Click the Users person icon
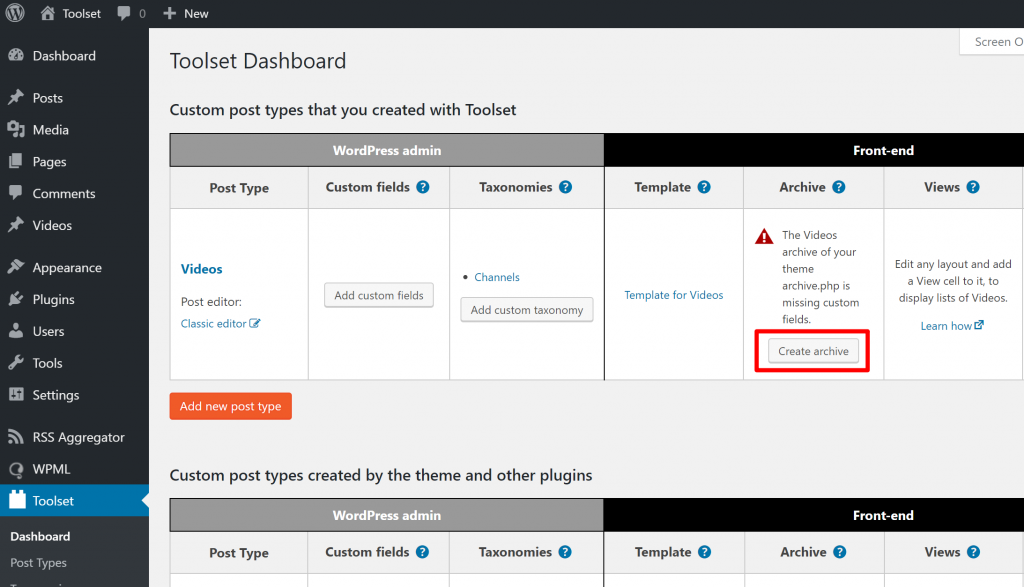 pos(16,331)
